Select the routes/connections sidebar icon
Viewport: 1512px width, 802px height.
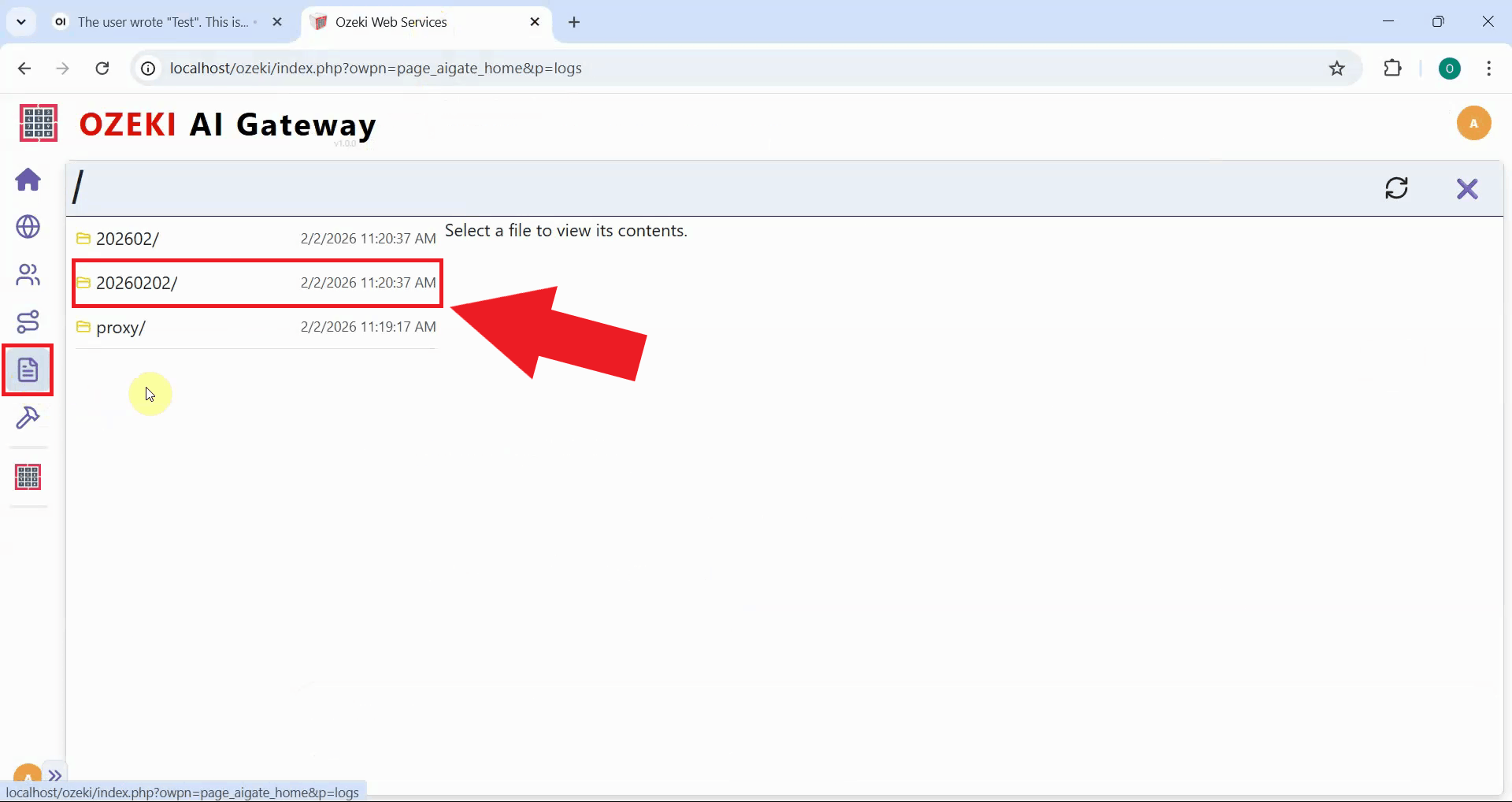[28, 322]
